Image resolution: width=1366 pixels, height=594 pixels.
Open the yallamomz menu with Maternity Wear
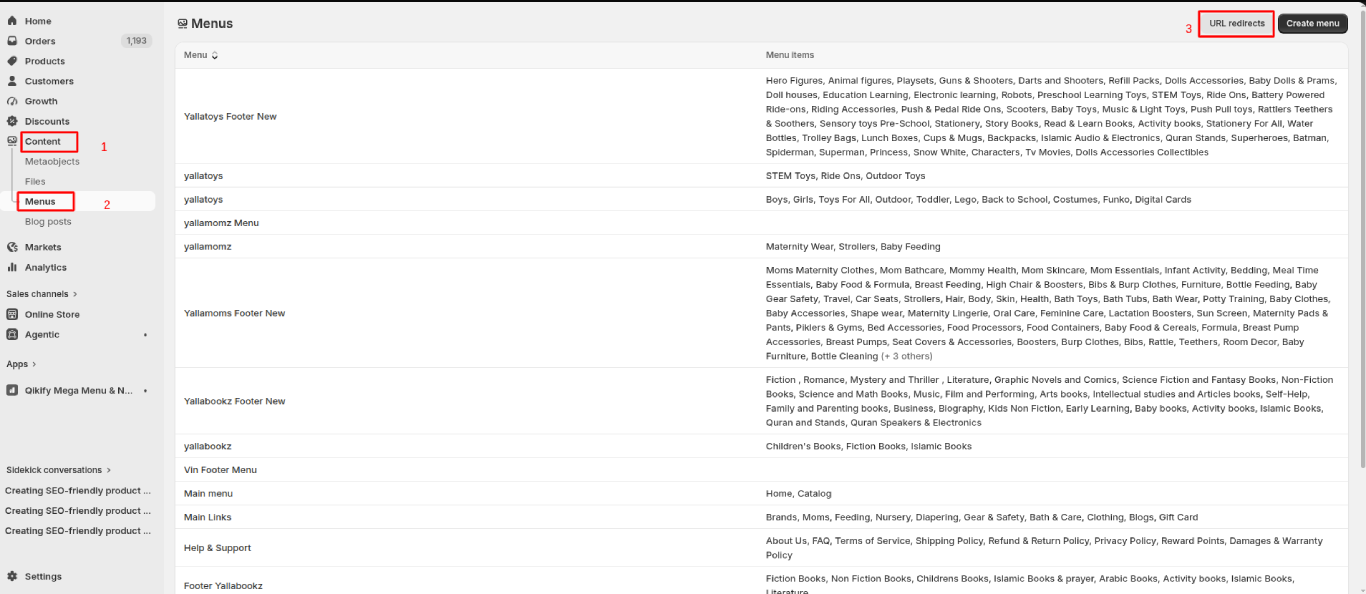click(207, 246)
